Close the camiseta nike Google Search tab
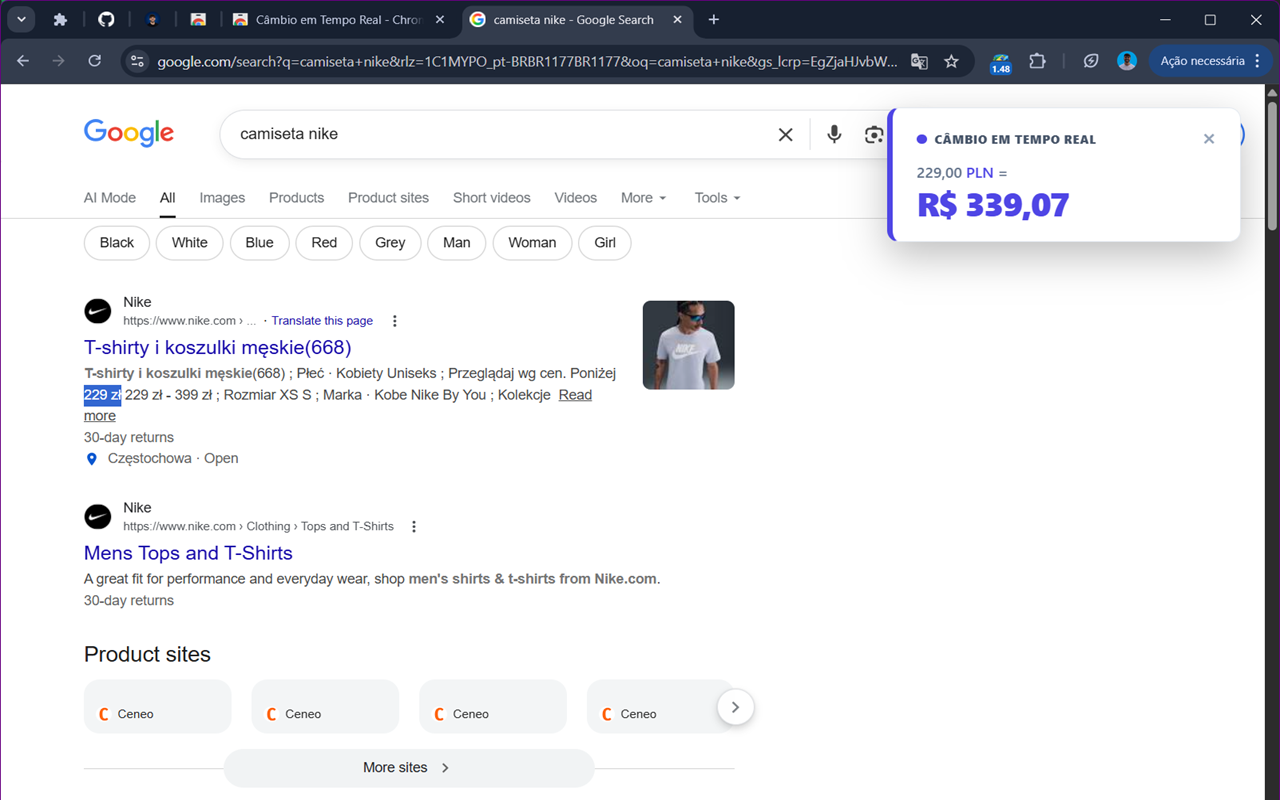The height and width of the screenshot is (800, 1280). point(678,20)
